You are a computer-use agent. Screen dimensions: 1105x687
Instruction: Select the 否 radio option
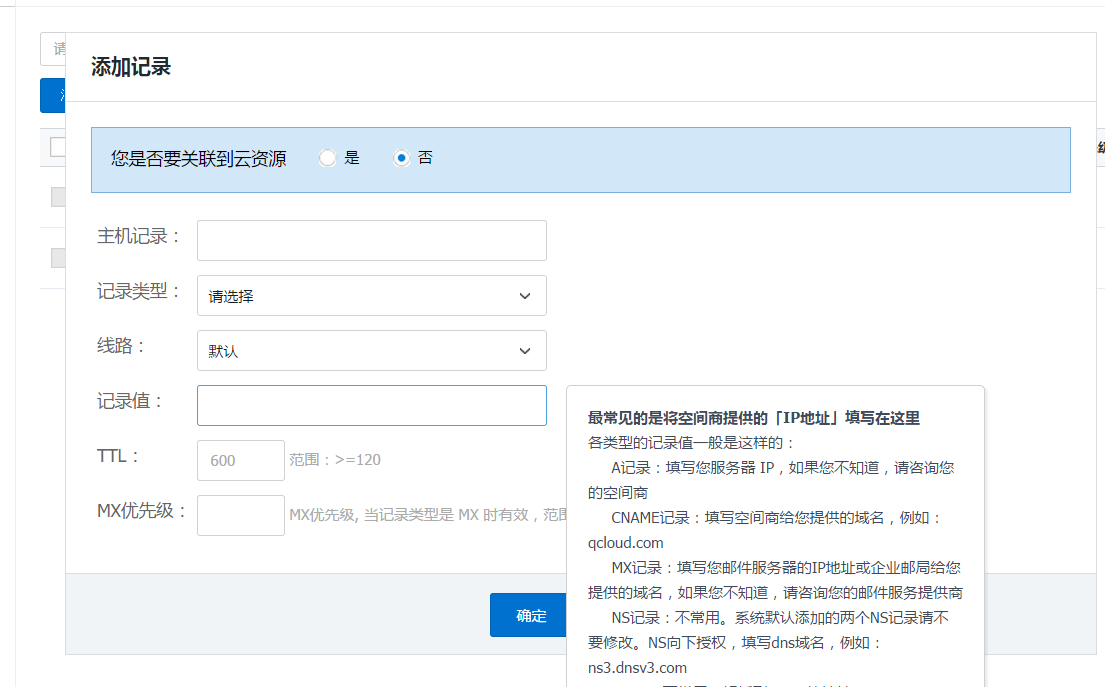pyautogui.click(x=401, y=158)
